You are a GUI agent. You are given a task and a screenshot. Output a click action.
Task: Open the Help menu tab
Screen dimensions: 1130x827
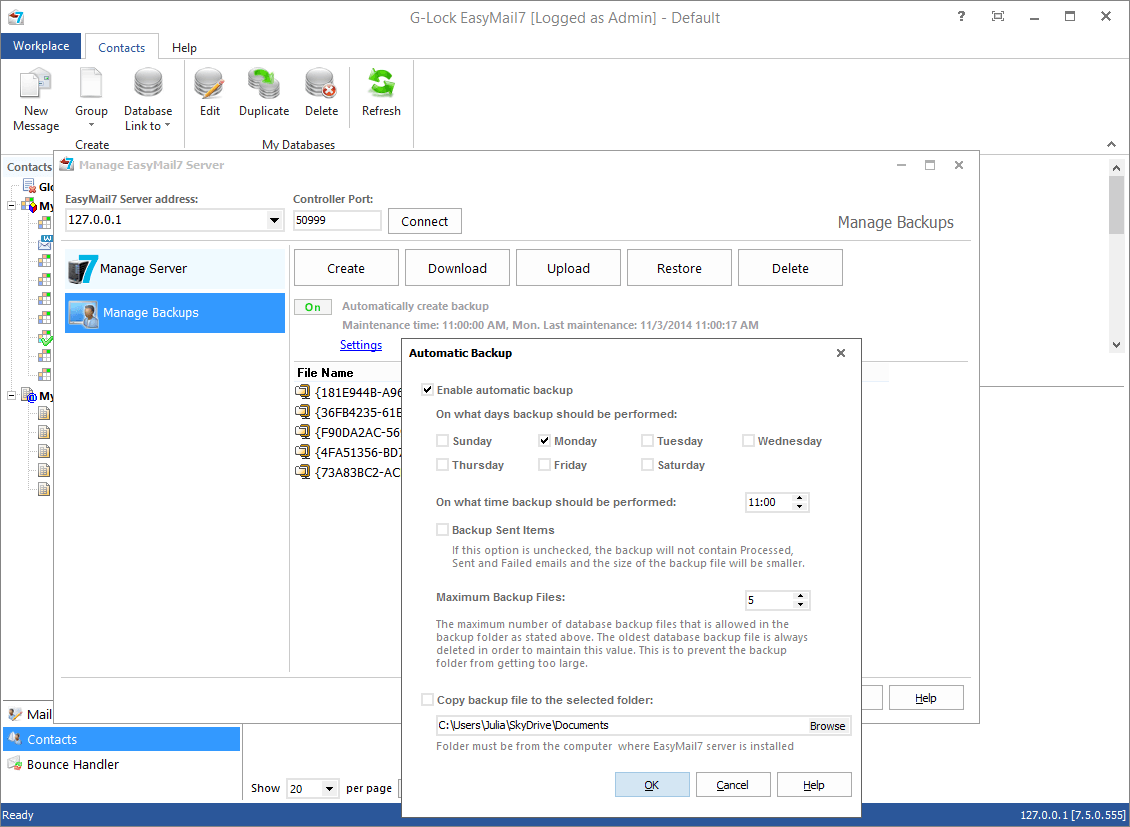(x=184, y=46)
